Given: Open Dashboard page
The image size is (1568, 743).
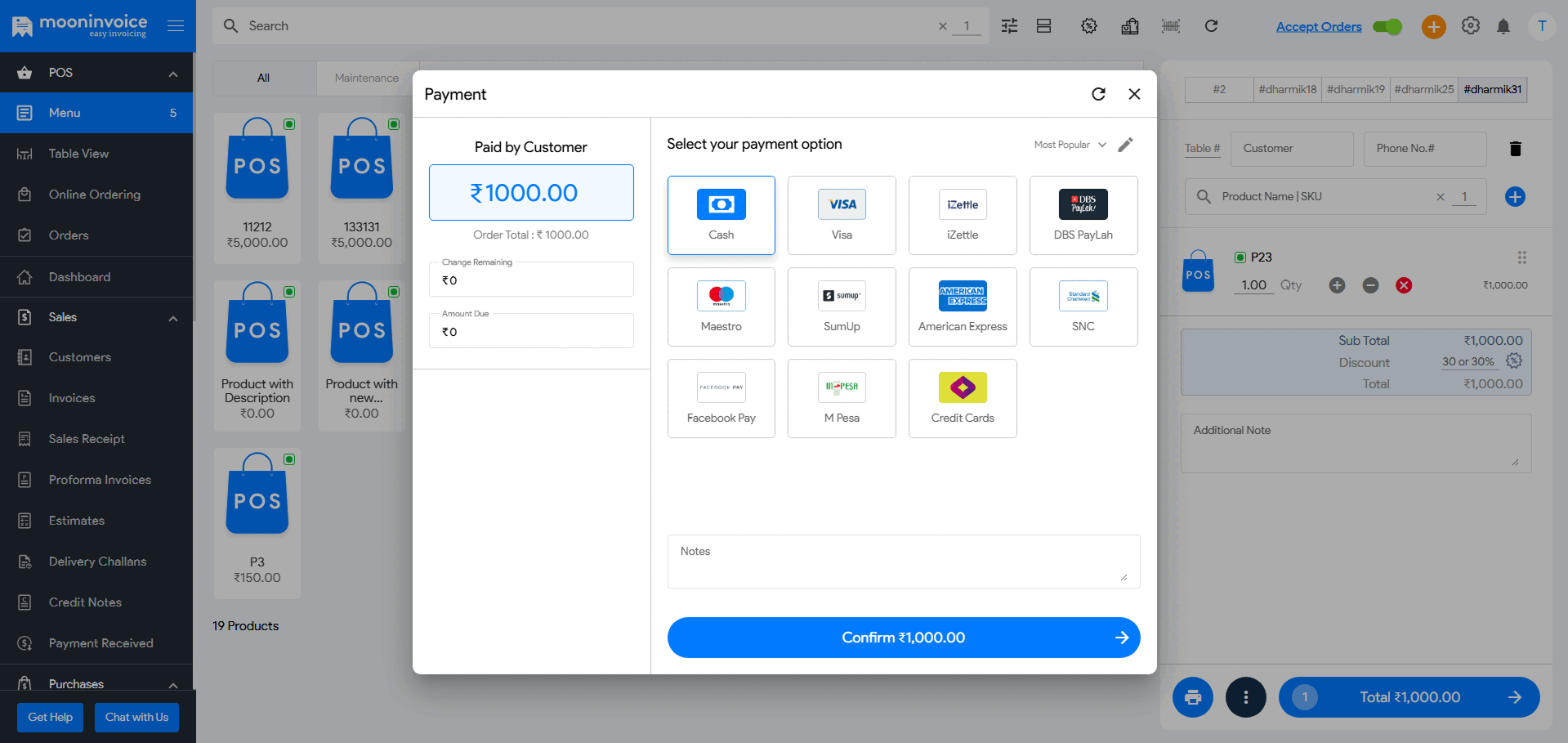Looking at the screenshot, I should pos(96,277).
